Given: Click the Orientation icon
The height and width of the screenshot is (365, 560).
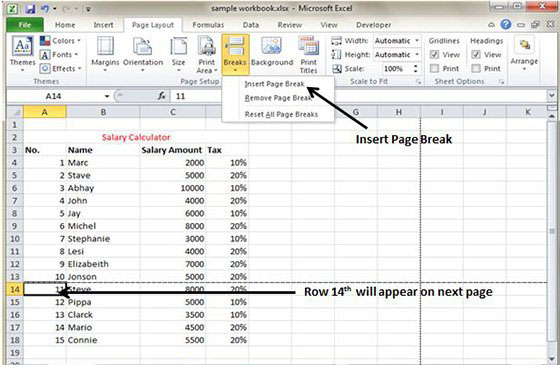Looking at the screenshot, I should coord(143,54).
